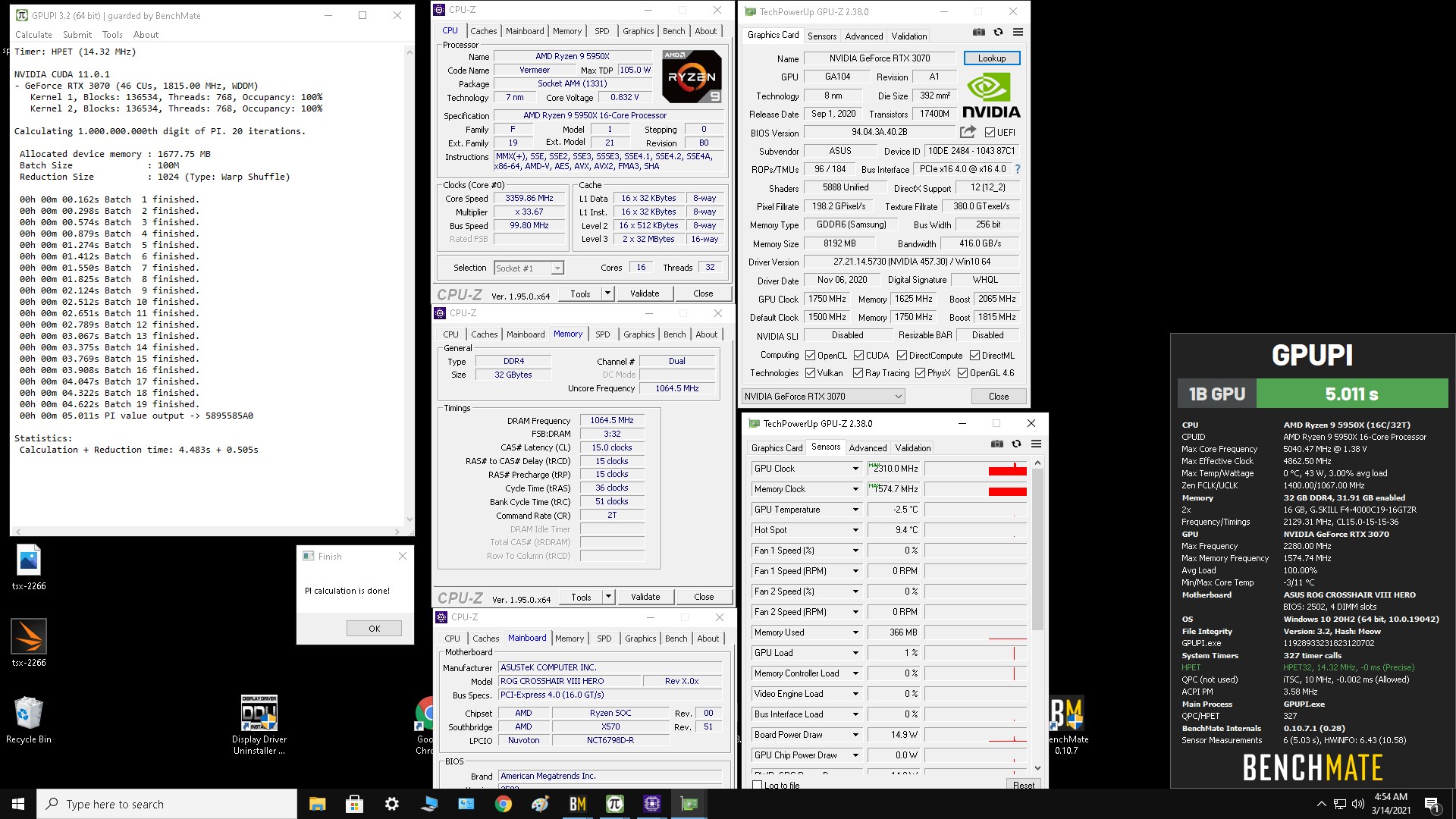Click the BIOS share/export icon in GPU-Z
The width and height of the screenshot is (1456, 819).
coord(968,131)
